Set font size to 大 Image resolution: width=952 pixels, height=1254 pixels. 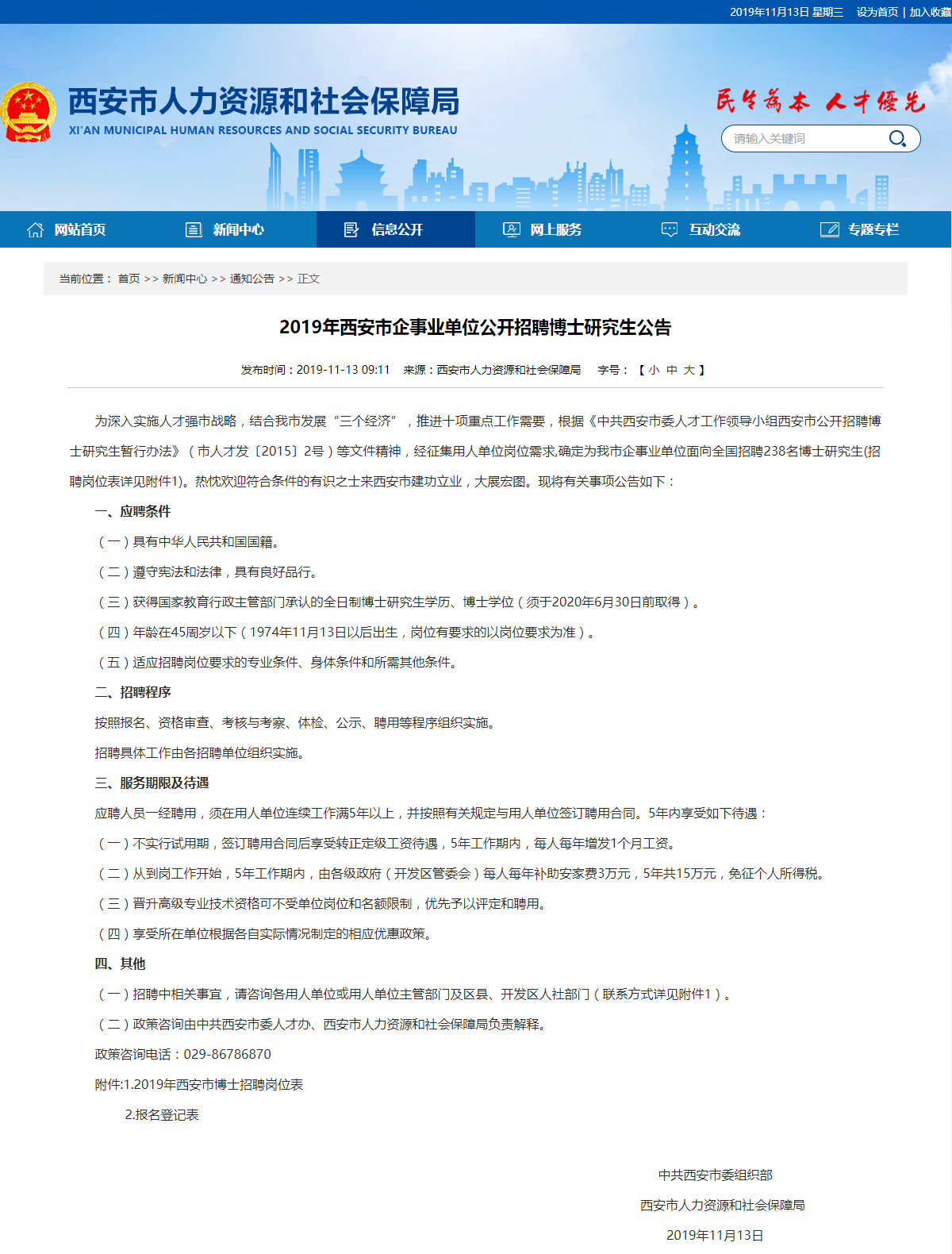coord(689,370)
